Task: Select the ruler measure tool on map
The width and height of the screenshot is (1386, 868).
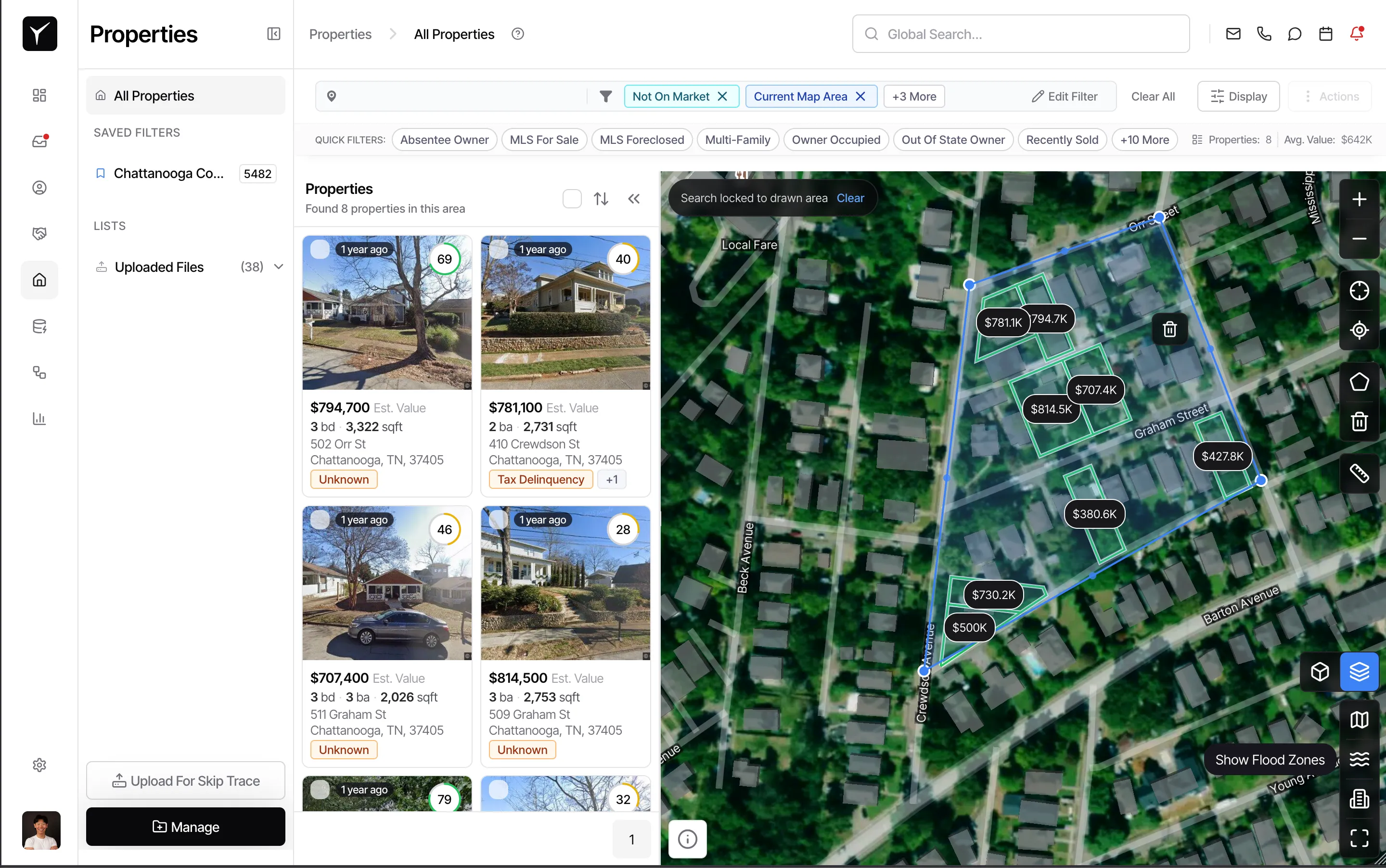Action: pyautogui.click(x=1359, y=473)
